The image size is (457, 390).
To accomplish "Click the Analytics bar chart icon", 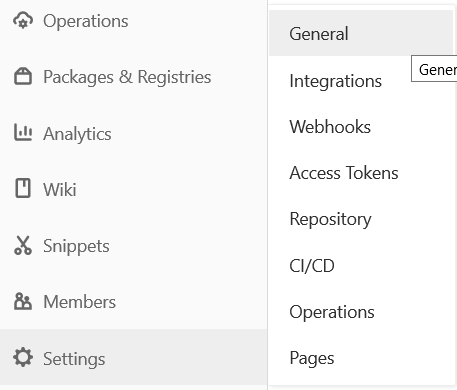I will (23, 133).
